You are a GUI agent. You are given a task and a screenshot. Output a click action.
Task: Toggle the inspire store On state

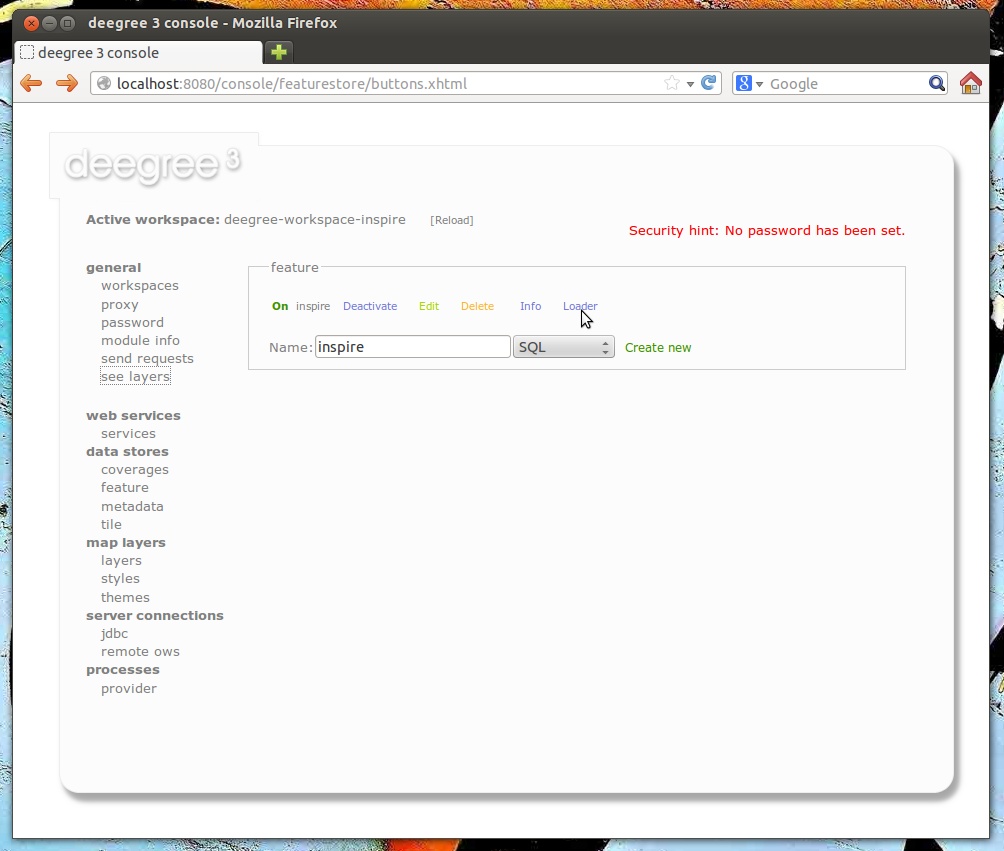point(280,306)
